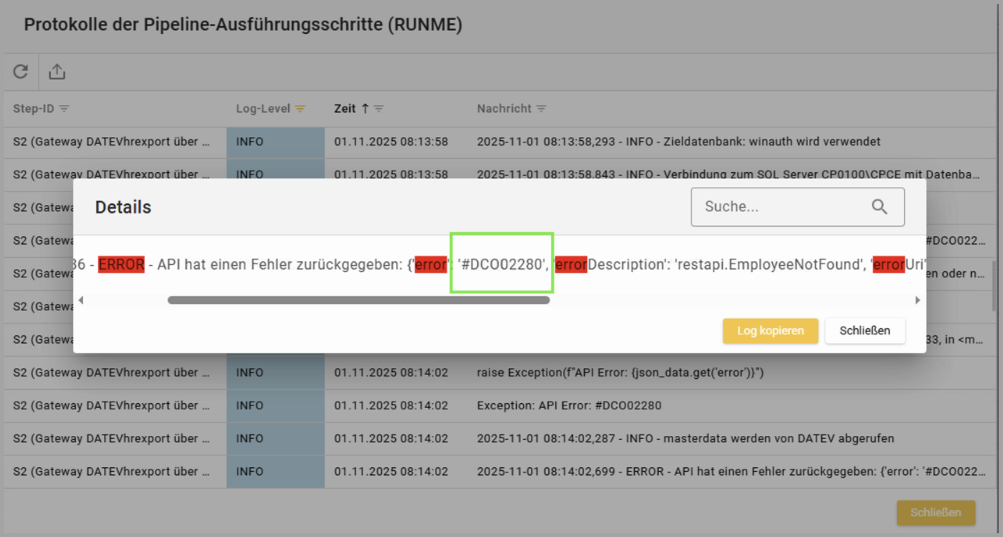Click the Step-ID column header

33,108
